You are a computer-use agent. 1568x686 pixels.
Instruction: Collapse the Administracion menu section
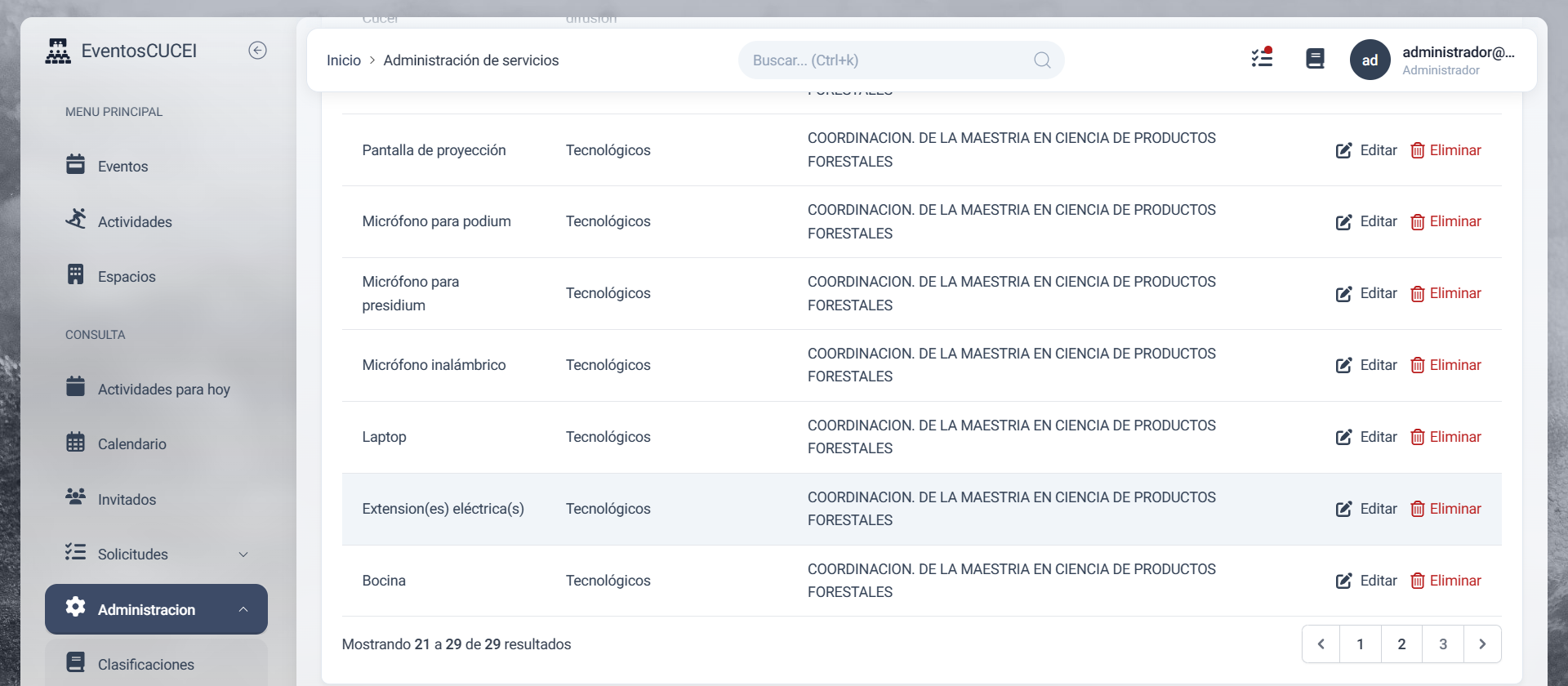243,610
